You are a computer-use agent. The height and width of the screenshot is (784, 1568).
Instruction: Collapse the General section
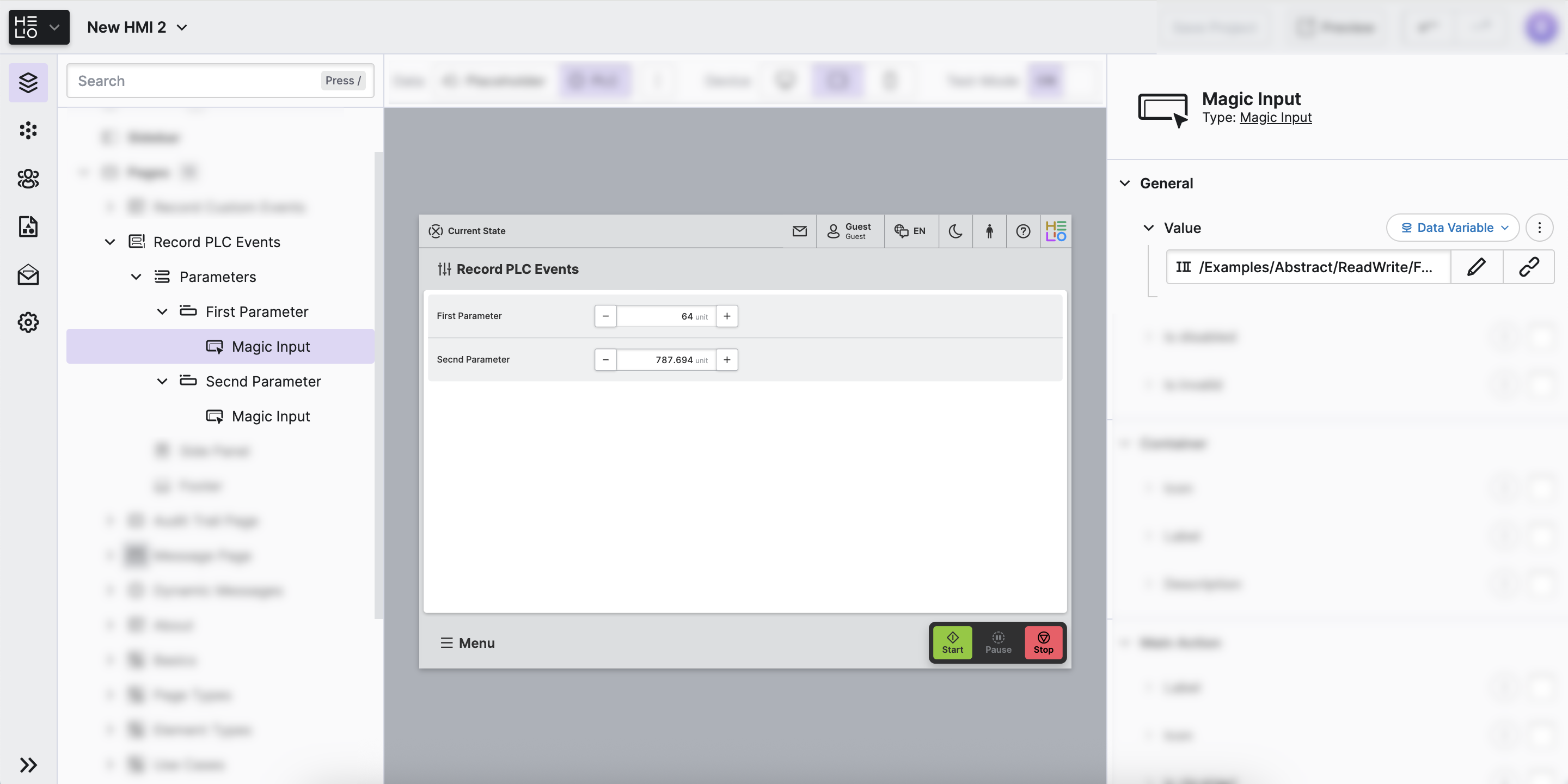(x=1125, y=183)
